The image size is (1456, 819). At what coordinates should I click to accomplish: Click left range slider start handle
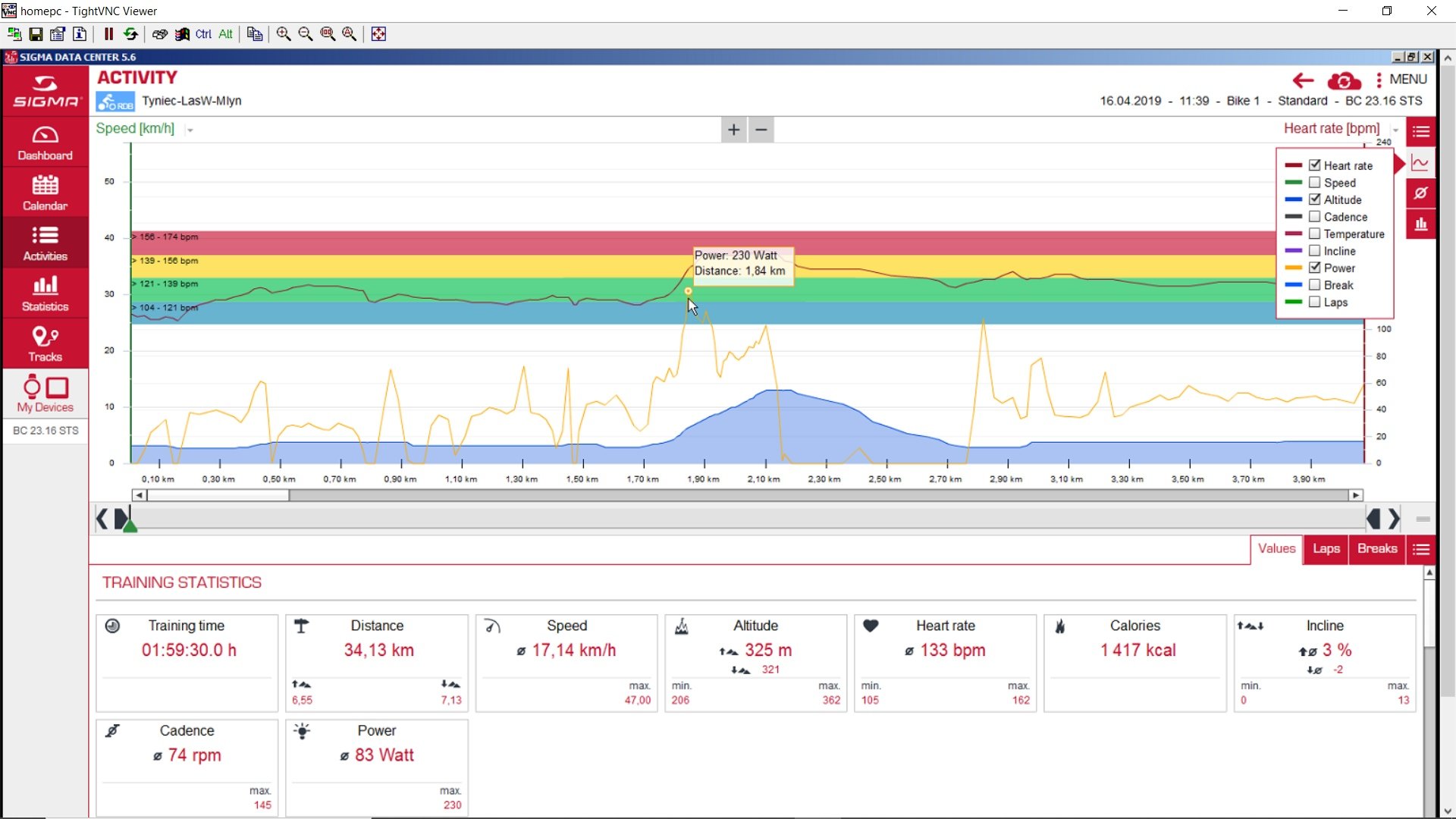pos(121,519)
